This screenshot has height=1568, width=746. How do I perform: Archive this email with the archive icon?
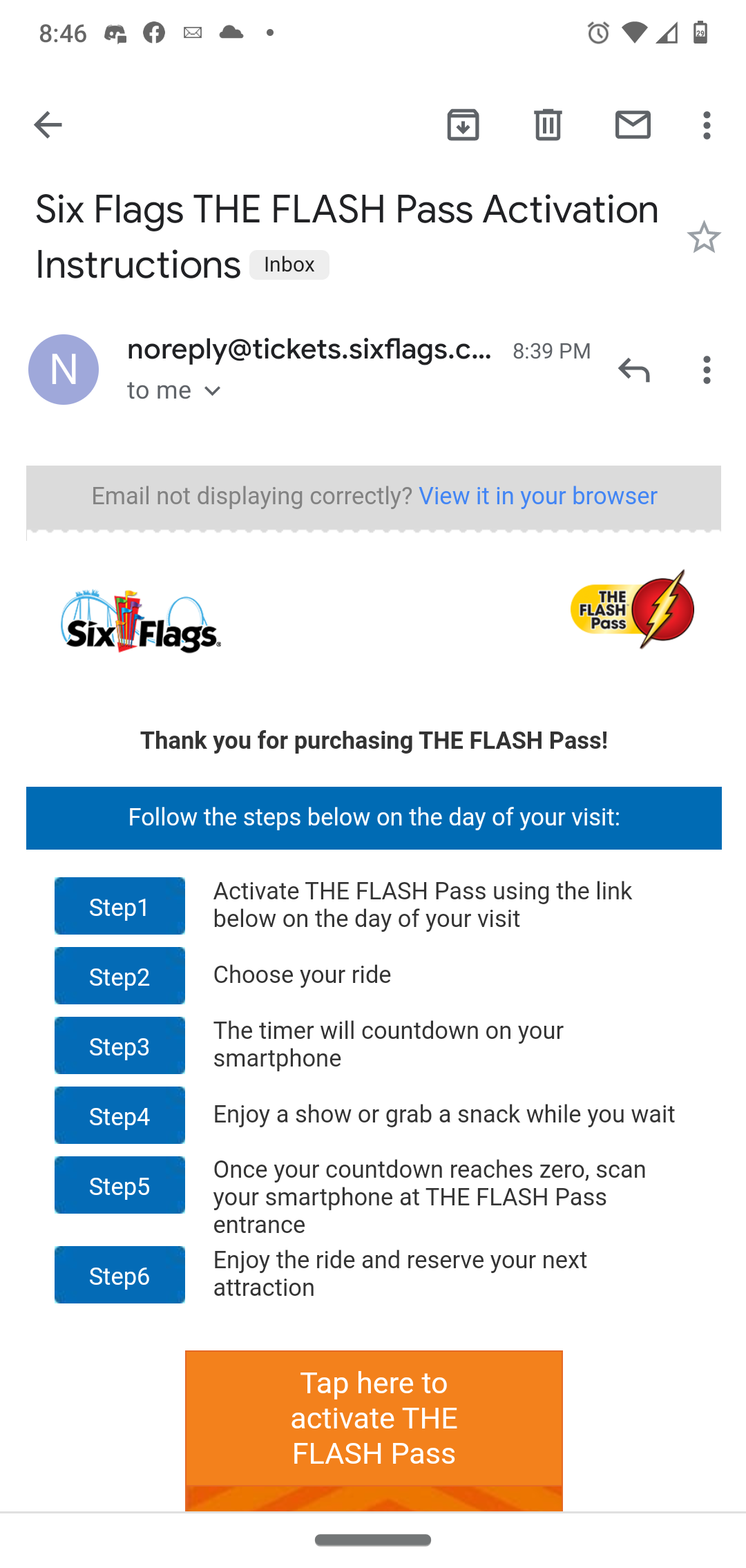pyautogui.click(x=463, y=125)
